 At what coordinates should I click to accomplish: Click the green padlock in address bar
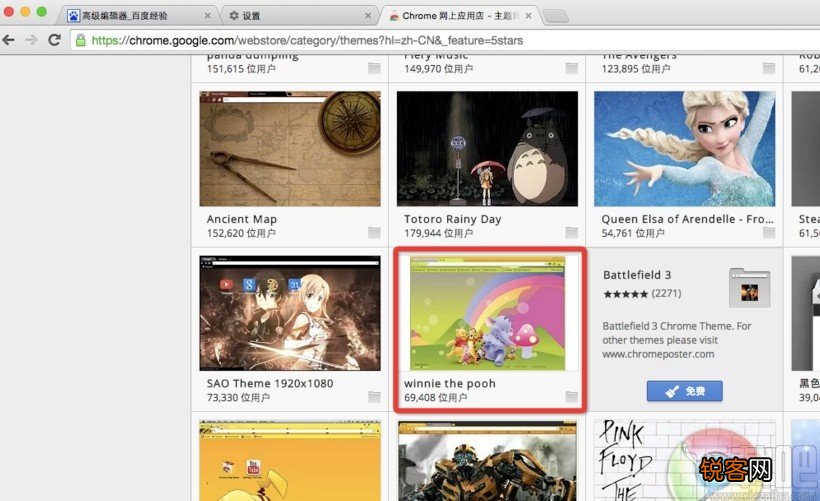(x=81, y=40)
